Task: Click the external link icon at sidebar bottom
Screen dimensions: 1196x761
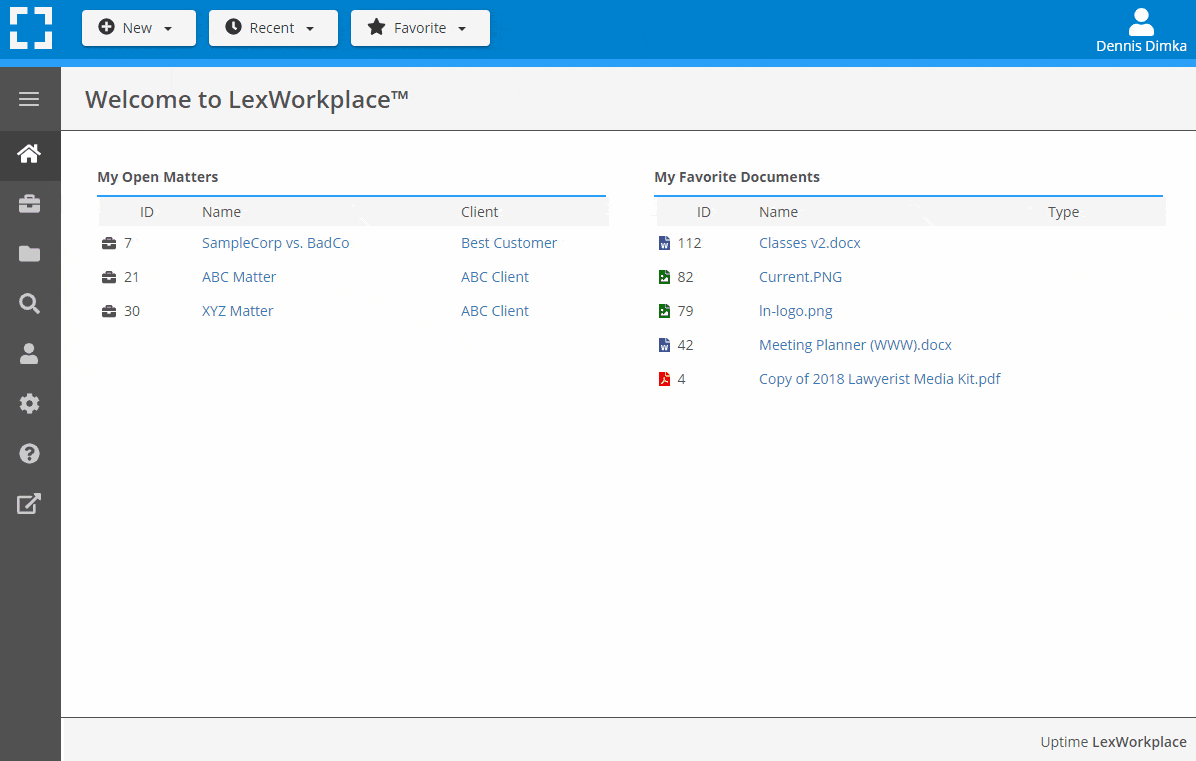Action: coord(30,503)
